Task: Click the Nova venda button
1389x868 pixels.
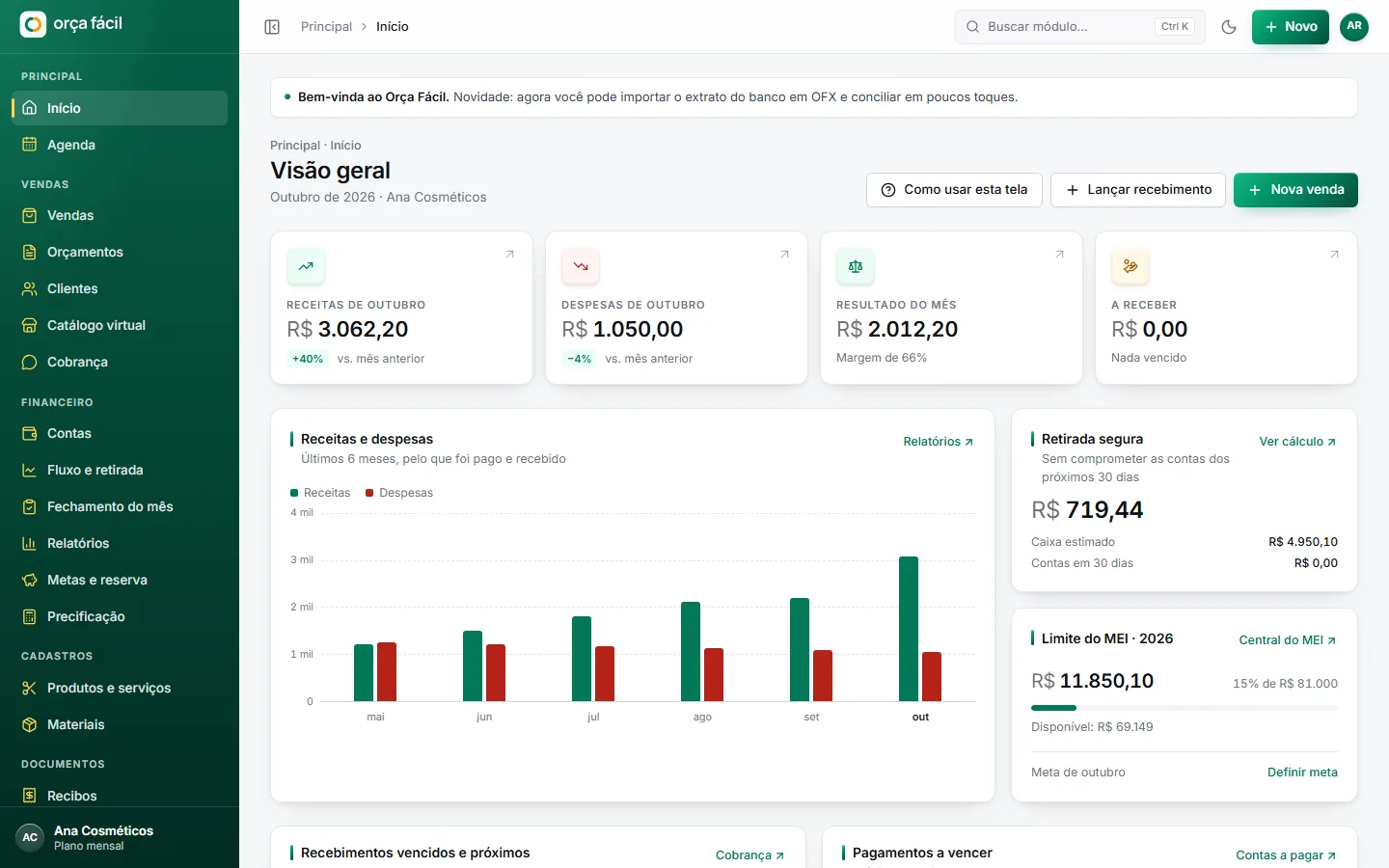Action: click(x=1295, y=190)
